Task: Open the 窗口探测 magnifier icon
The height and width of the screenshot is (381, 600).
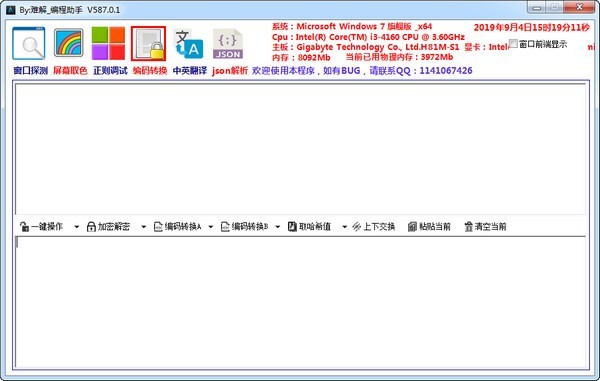Action: click(29, 43)
